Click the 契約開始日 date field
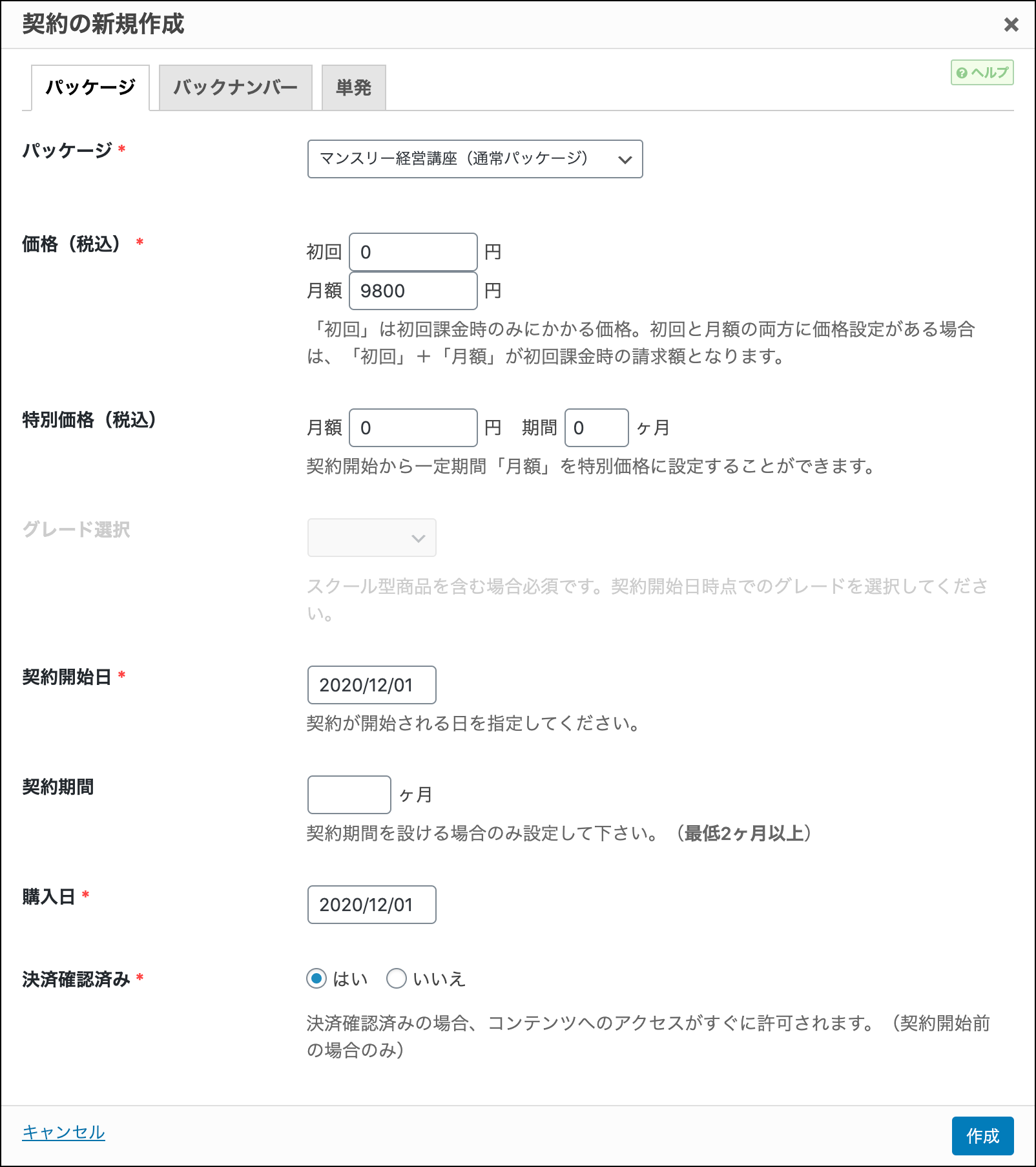Viewport: 1036px width, 1167px height. click(x=371, y=685)
